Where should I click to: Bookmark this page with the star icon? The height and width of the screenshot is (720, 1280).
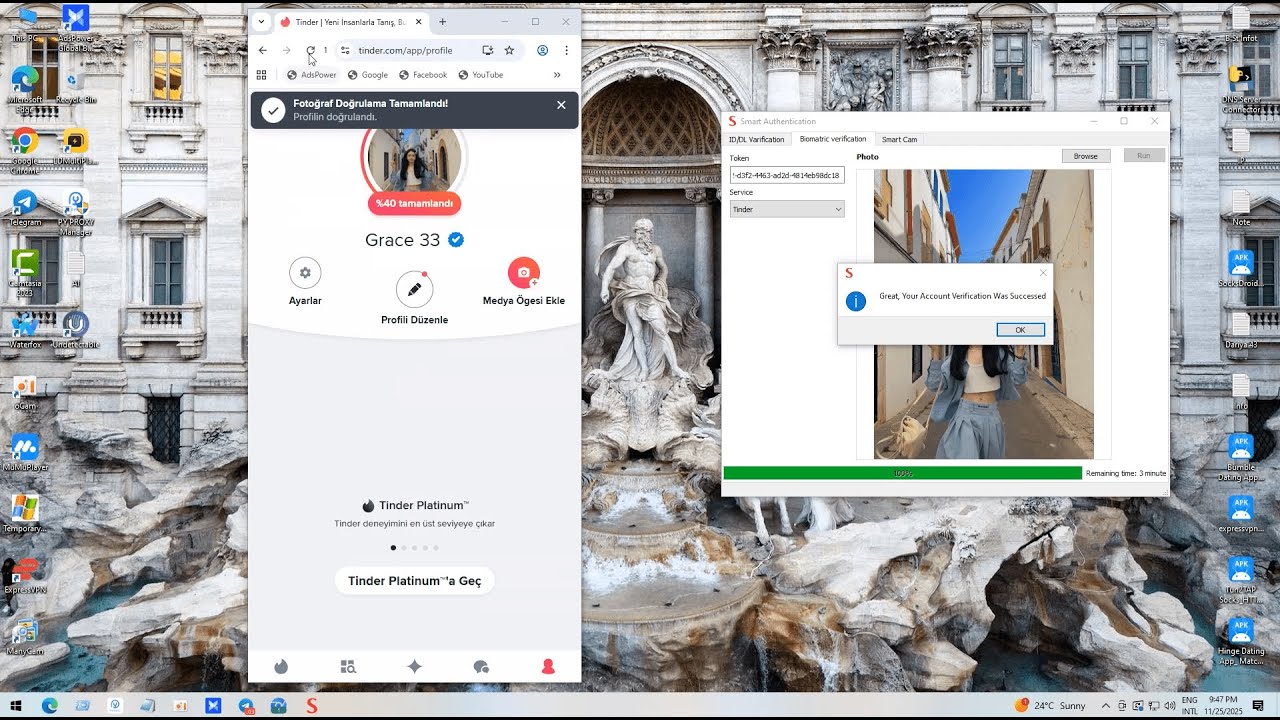tap(509, 50)
